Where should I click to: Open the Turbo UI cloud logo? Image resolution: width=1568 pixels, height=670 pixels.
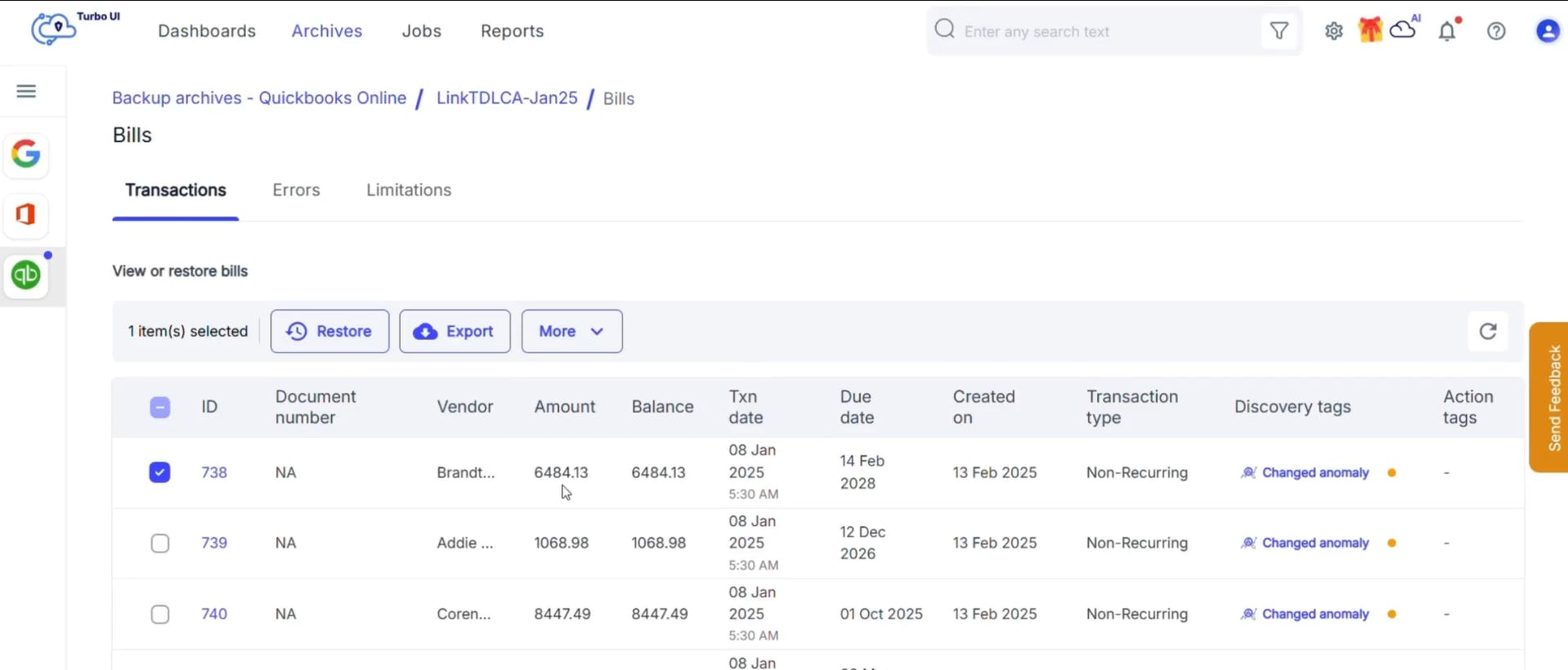tap(54, 29)
